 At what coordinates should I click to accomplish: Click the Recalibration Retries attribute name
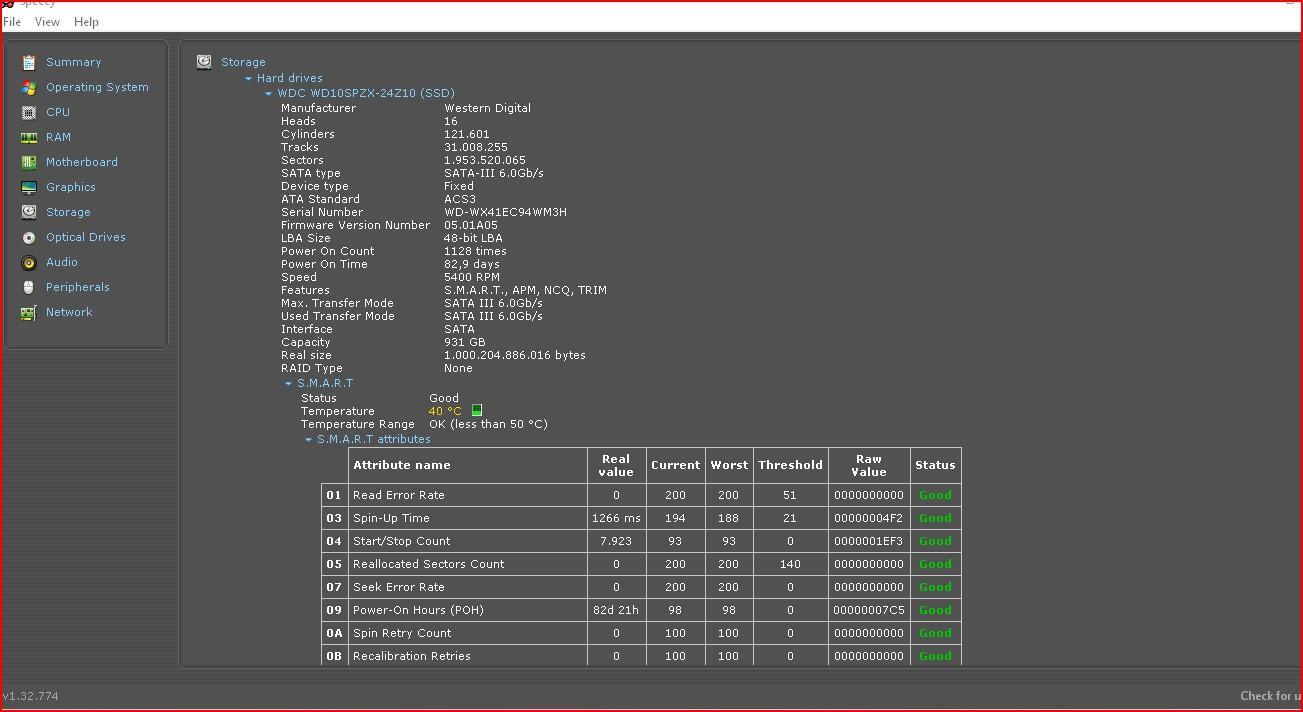point(412,656)
